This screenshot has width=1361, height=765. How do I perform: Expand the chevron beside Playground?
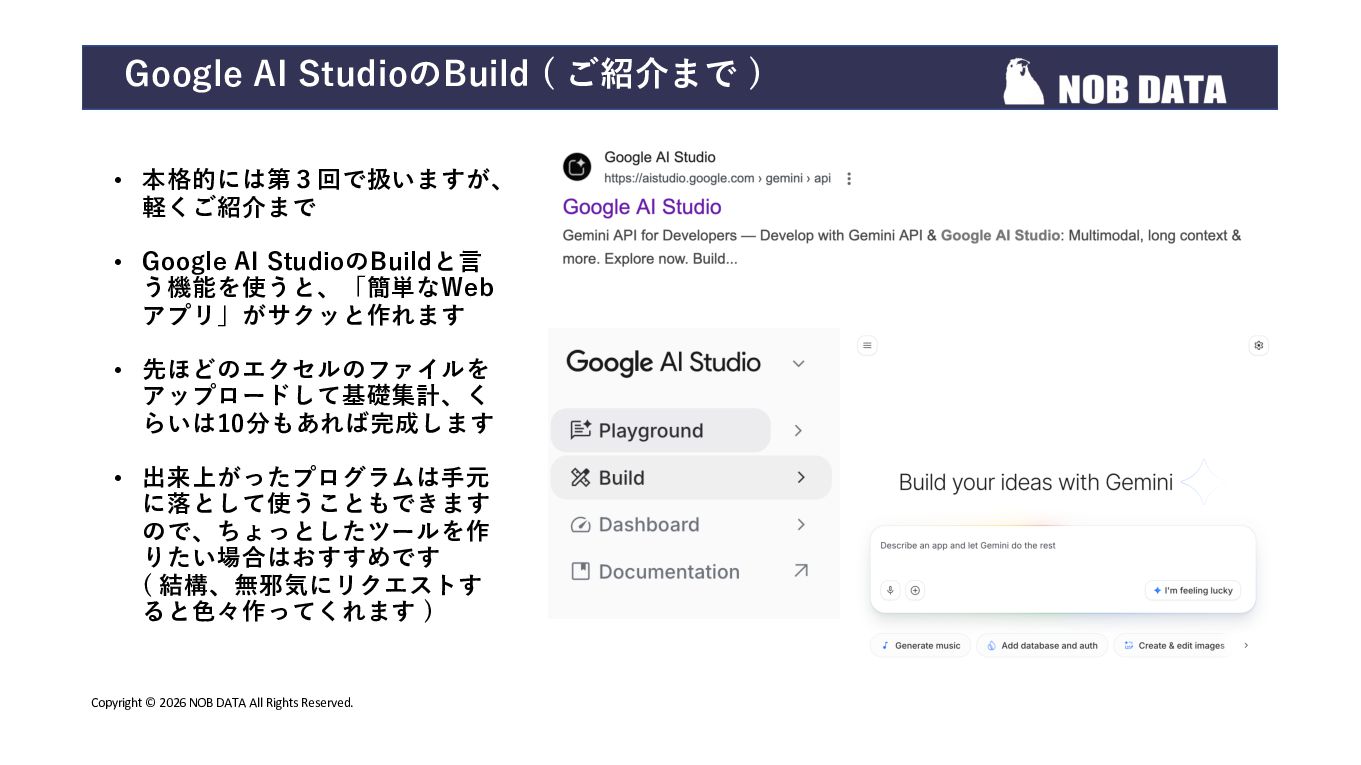pos(798,430)
